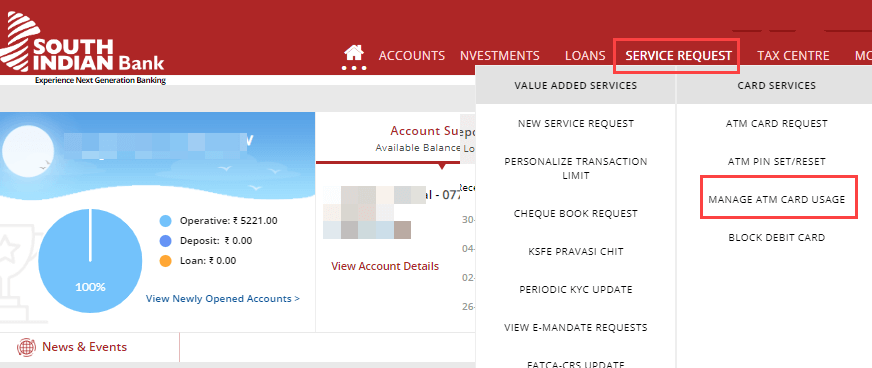Viewport: 872px width, 368px height.
Task: Click View Account Details link
Action: coord(385,266)
